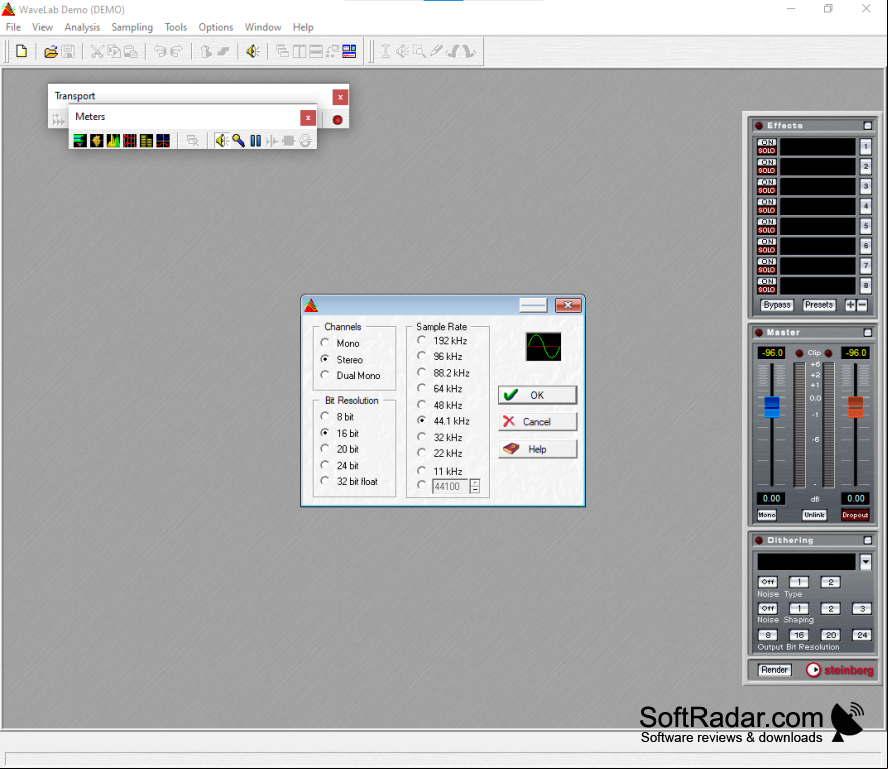Open the first green level meter icon

[80, 140]
